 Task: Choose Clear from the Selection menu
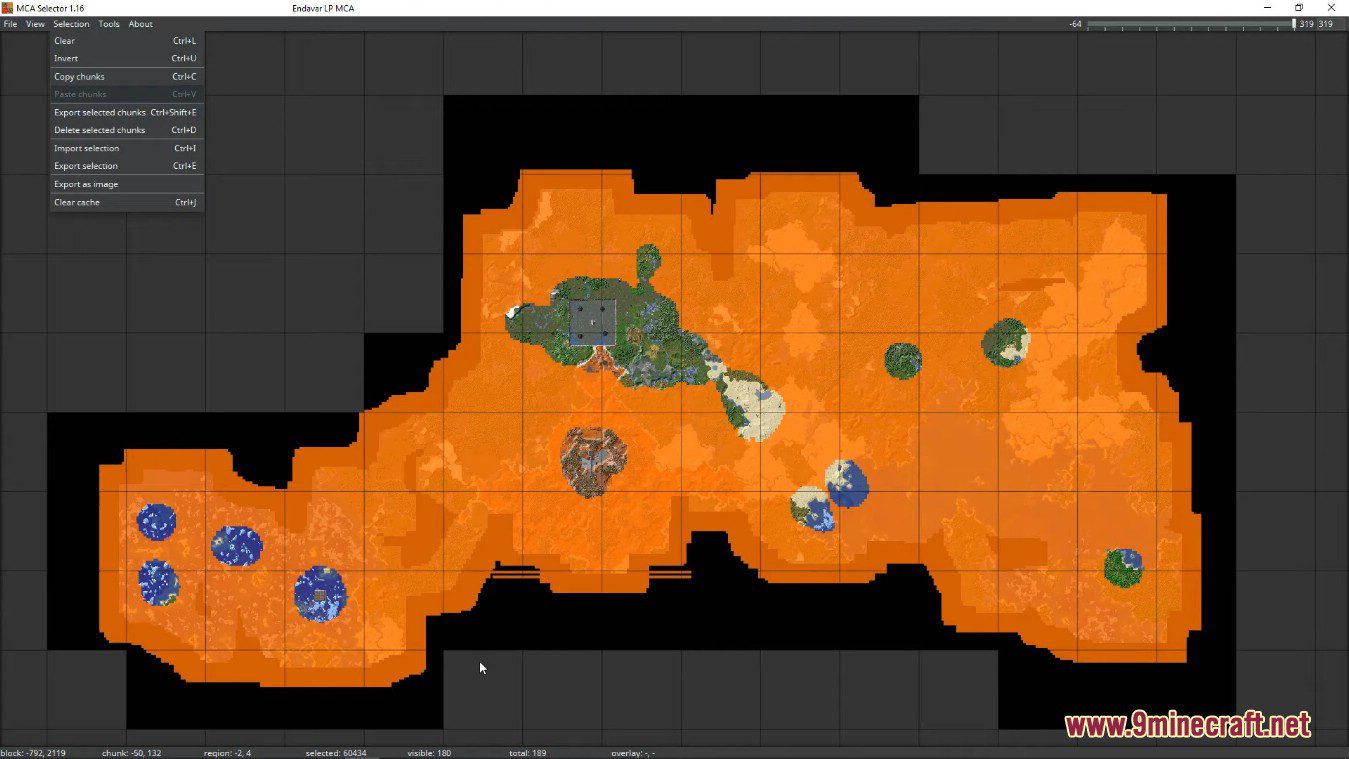pyautogui.click(x=64, y=40)
